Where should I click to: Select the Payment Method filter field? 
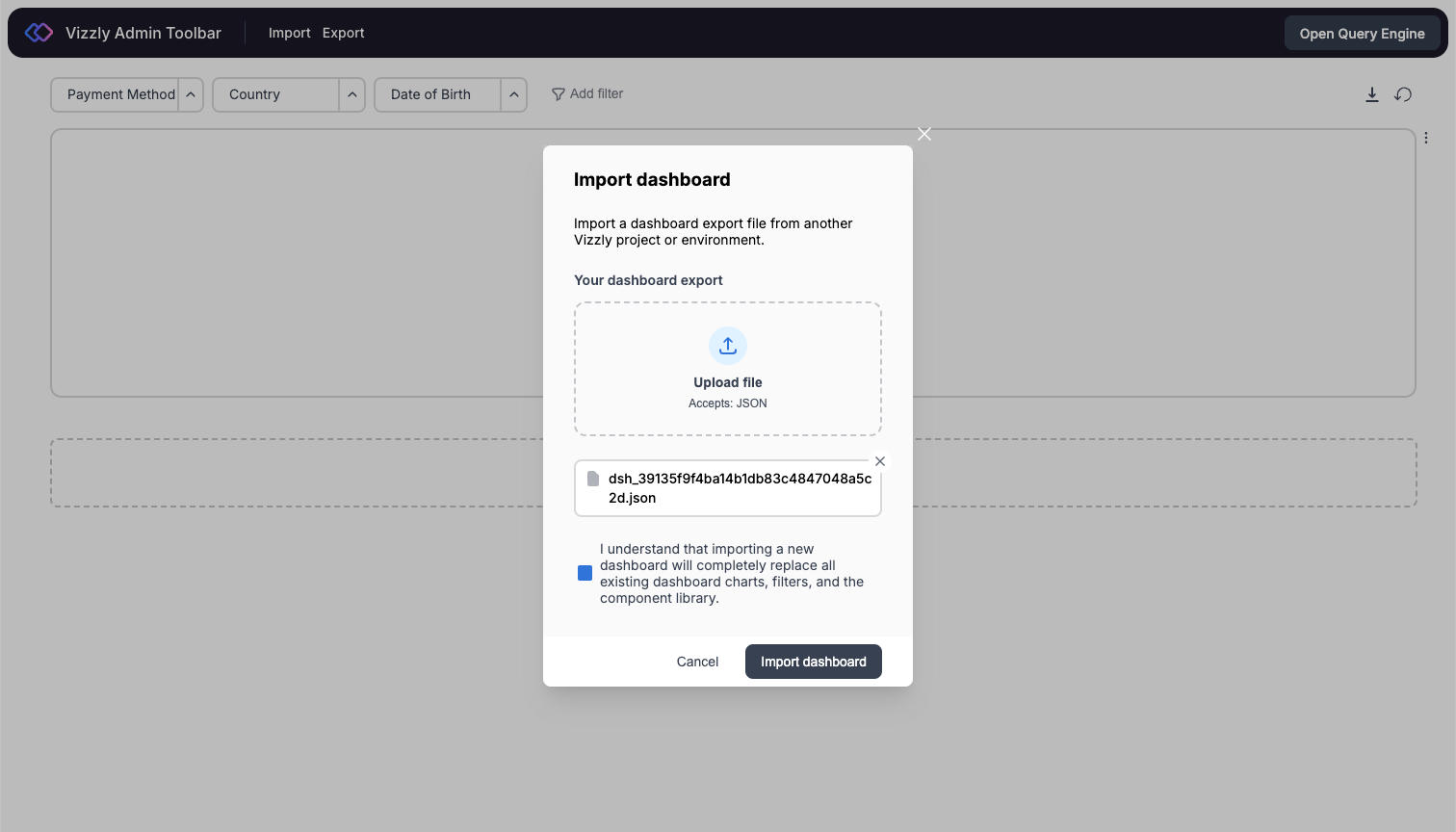[115, 94]
